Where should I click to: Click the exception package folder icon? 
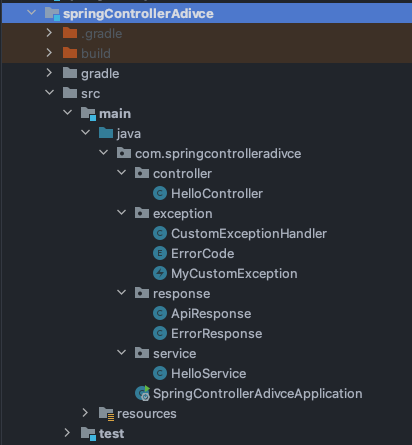tap(142, 213)
